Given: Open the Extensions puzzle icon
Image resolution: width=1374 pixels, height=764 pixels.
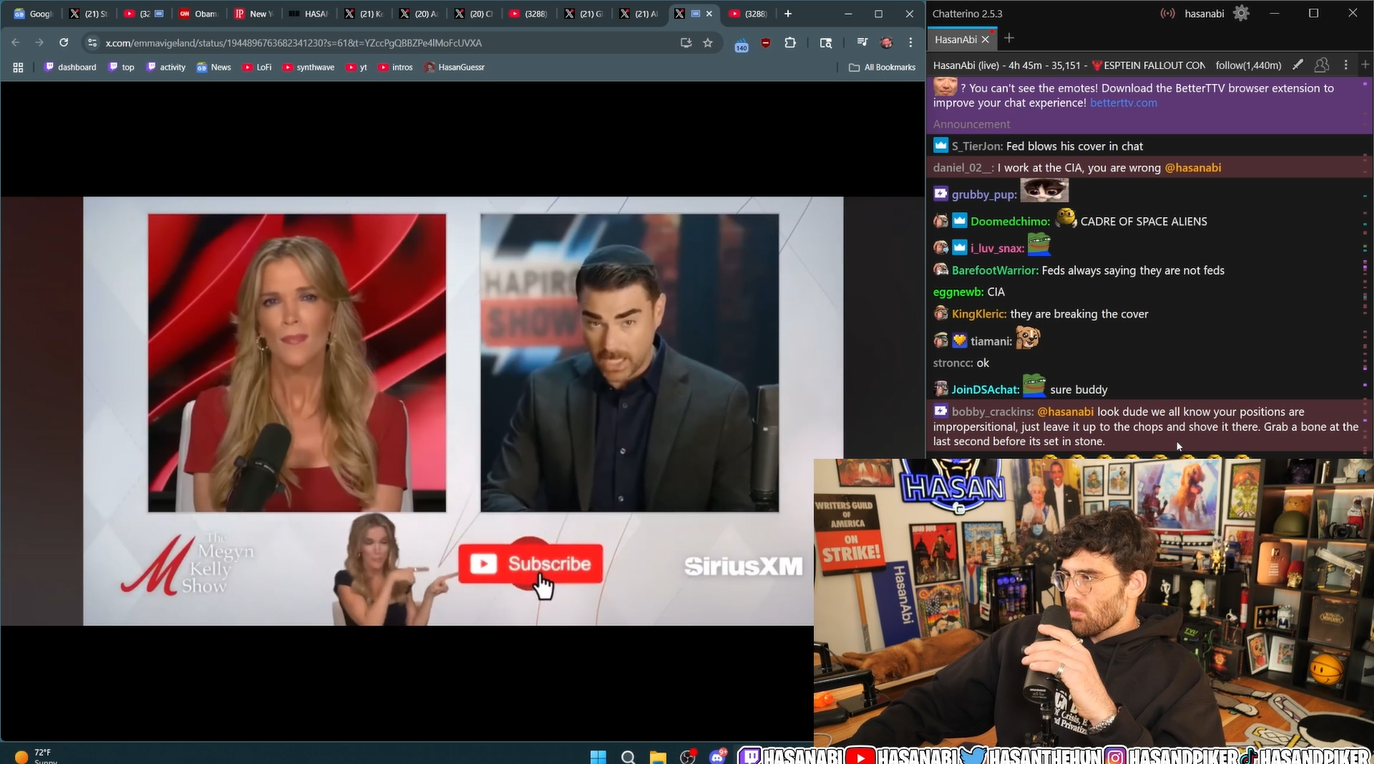Looking at the screenshot, I should (790, 43).
